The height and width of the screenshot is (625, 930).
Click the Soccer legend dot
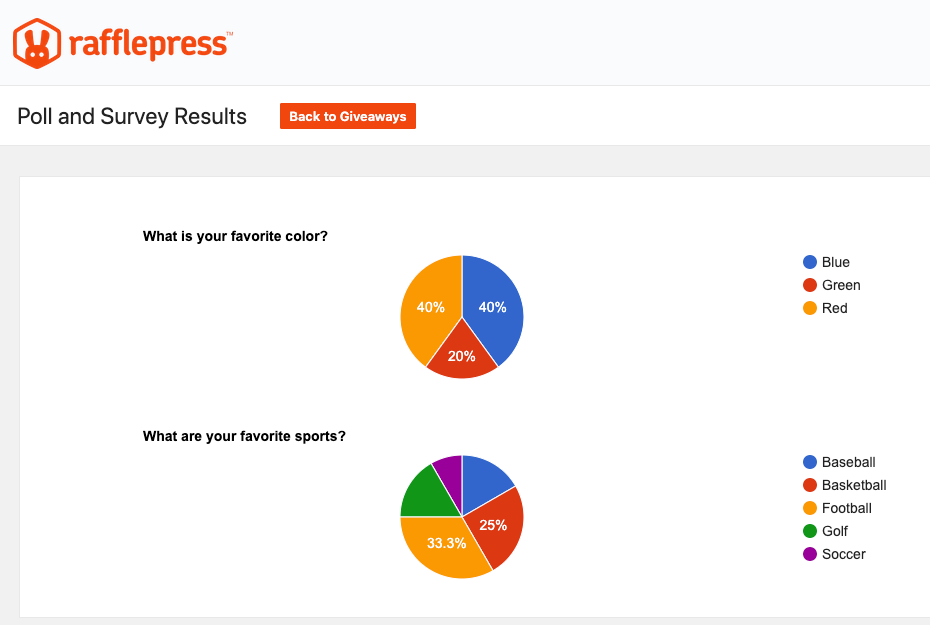tap(810, 554)
